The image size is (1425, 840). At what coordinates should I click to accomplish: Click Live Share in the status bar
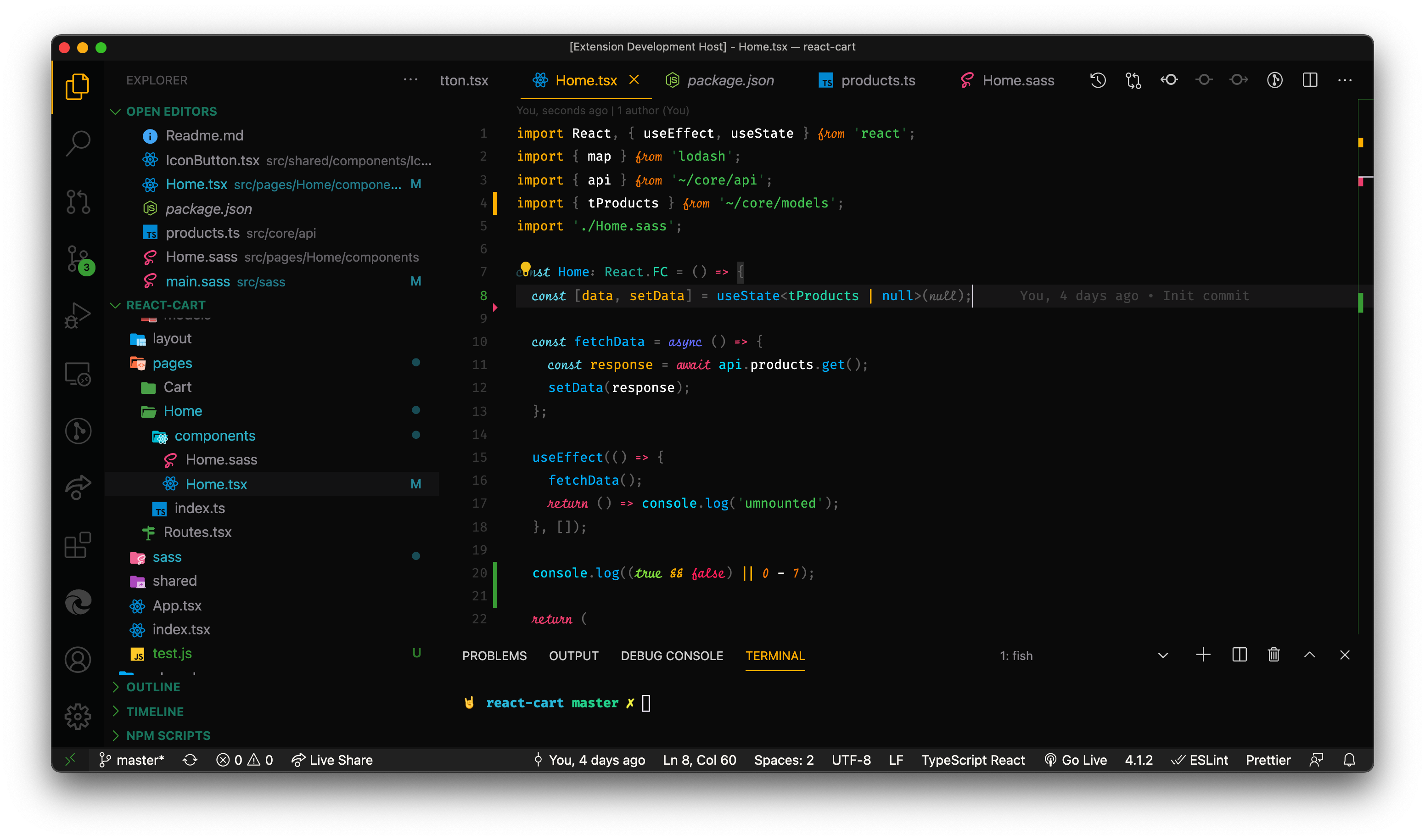[x=332, y=760]
